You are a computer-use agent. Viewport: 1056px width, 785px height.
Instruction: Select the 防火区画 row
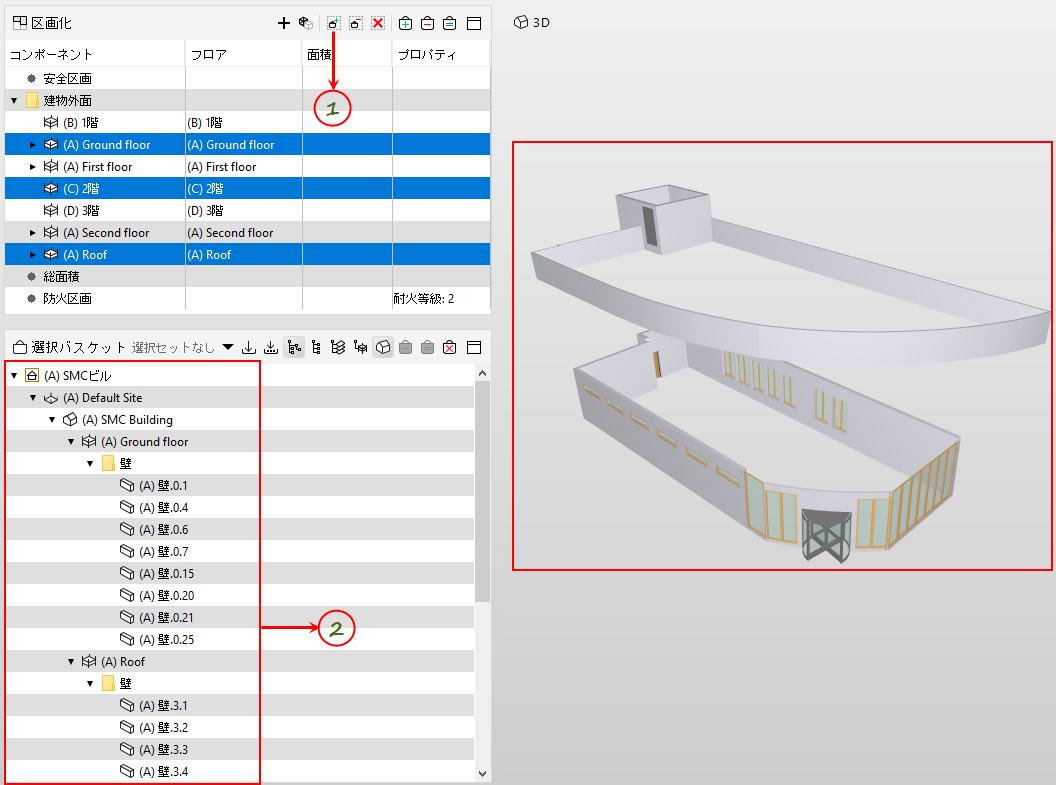[x=248, y=299]
